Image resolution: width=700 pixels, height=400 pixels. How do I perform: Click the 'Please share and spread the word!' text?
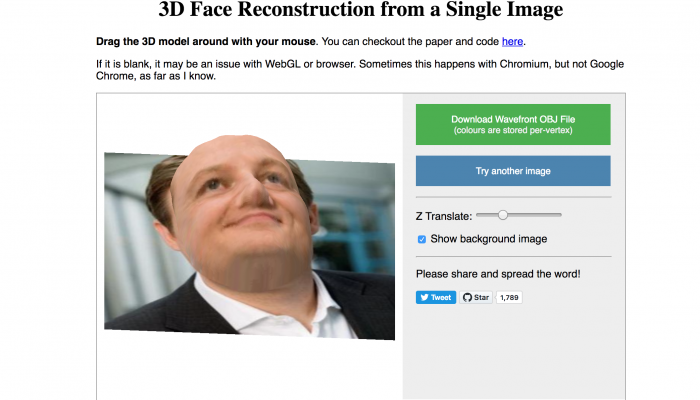point(498,274)
